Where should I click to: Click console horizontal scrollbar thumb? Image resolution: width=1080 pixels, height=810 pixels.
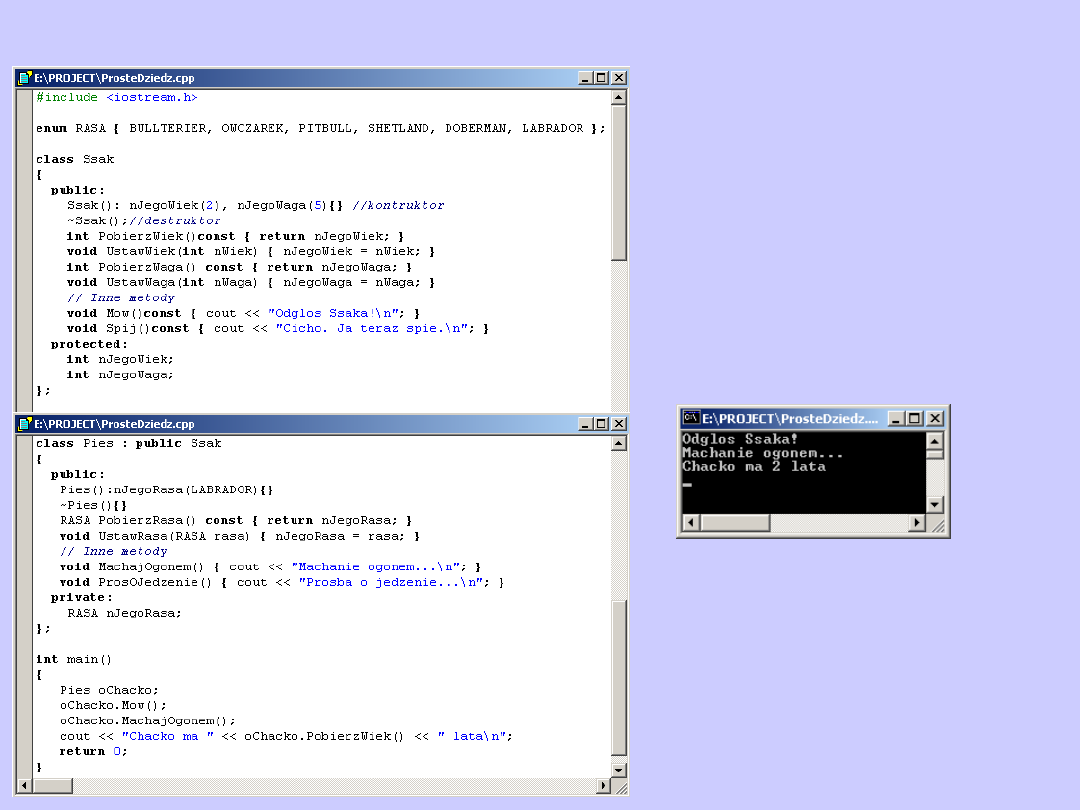tap(735, 523)
